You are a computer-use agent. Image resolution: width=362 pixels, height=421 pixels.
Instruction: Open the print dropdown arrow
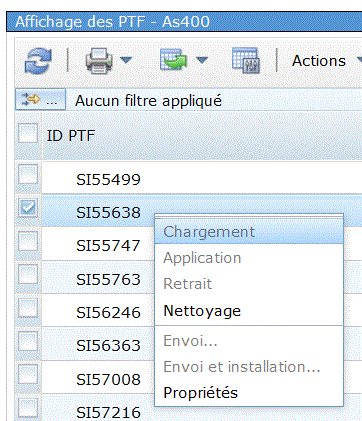coord(126,60)
